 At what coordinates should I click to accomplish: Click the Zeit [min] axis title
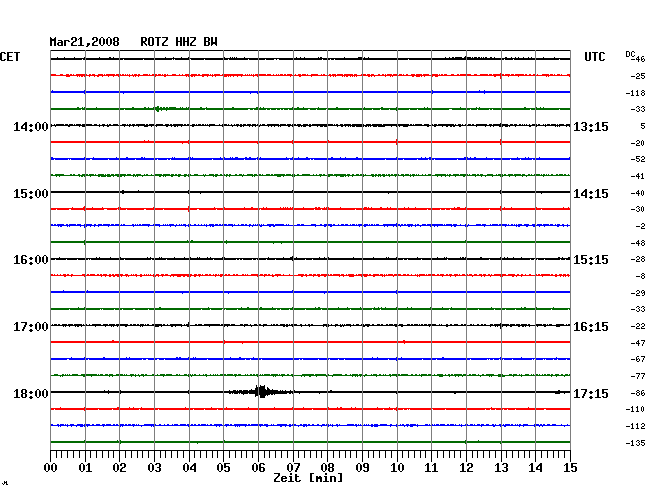point(308,478)
